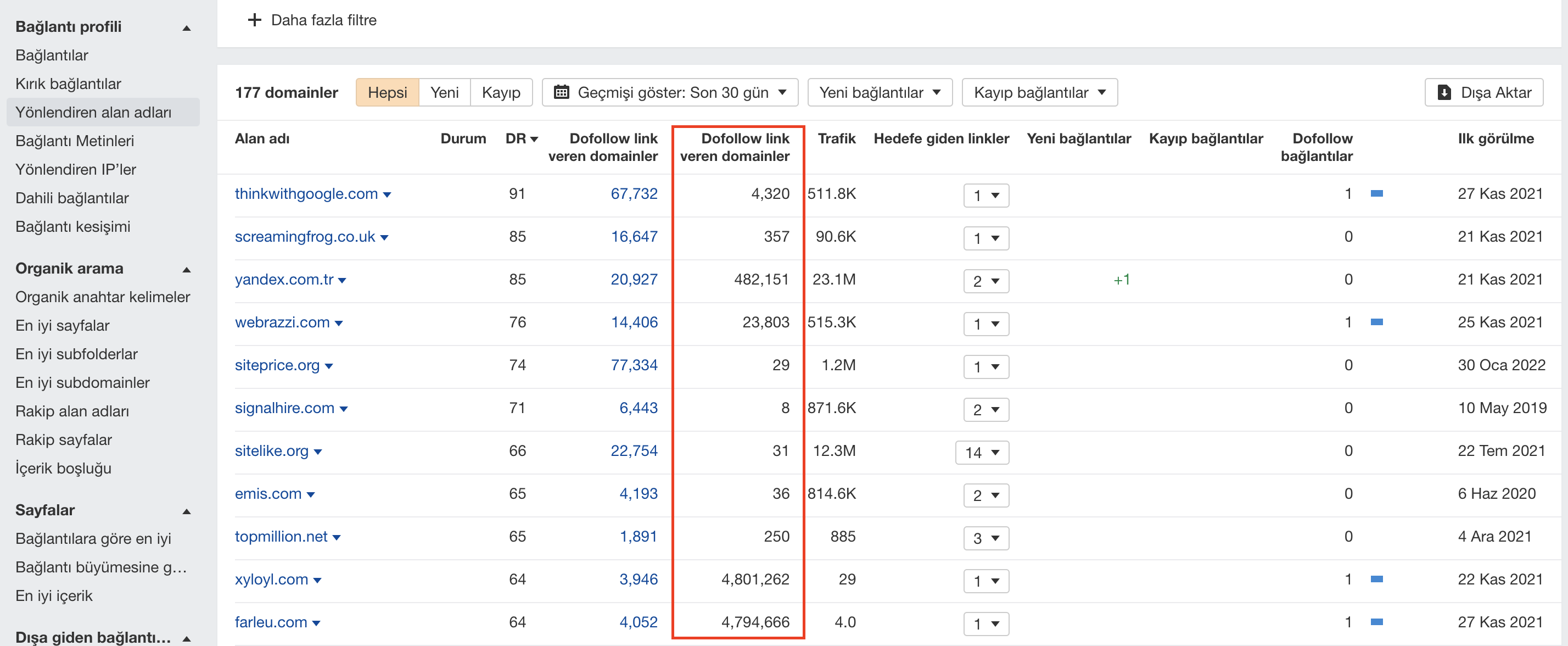The height and width of the screenshot is (646, 1568).
Task: Sort by the Alan adı column header
Action: [262, 139]
